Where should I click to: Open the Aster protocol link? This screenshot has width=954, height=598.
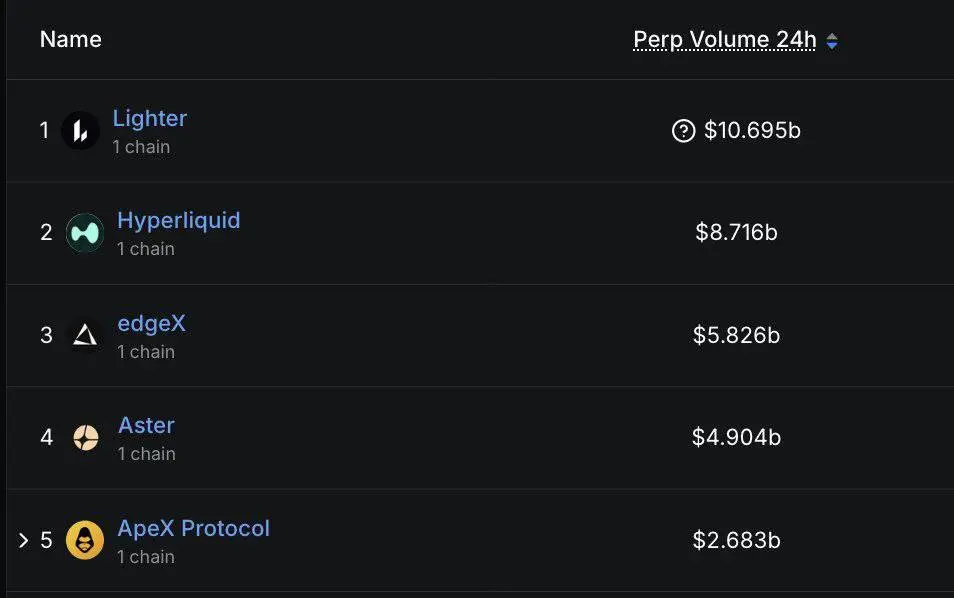click(146, 425)
